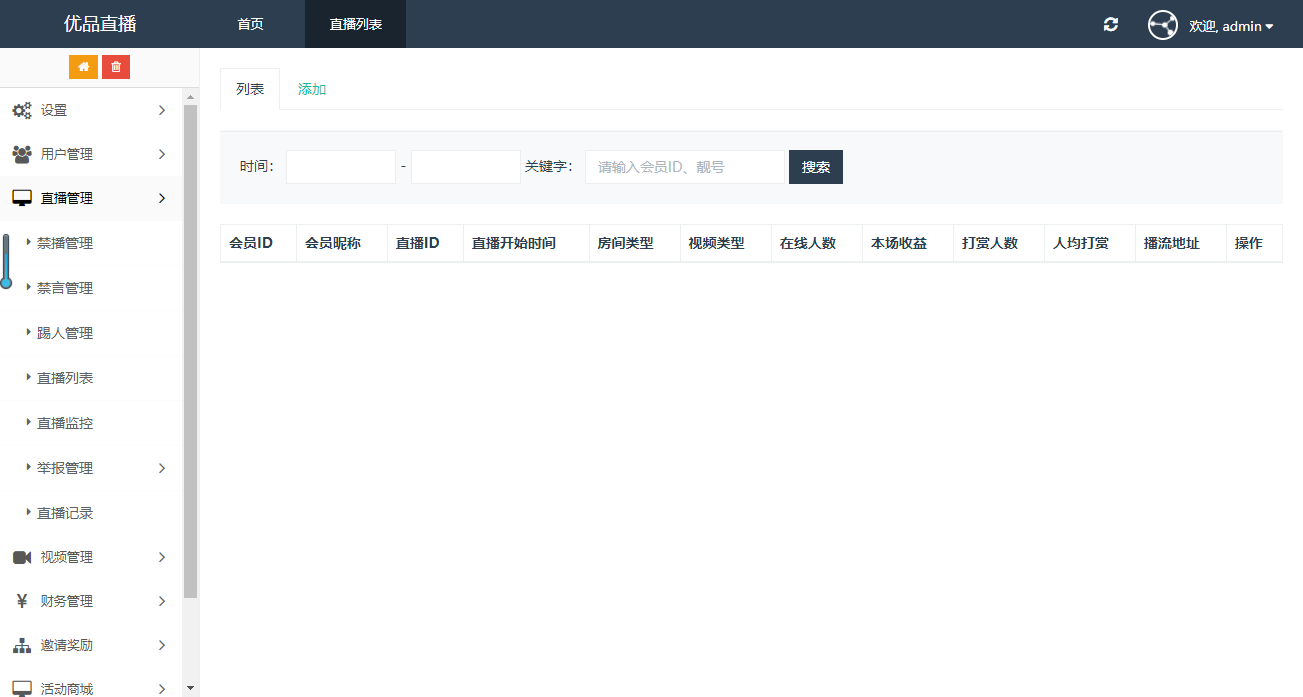Click the sitemap icon beside 邀请奖励
The width and height of the screenshot is (1303, 697).
(21, 646)
